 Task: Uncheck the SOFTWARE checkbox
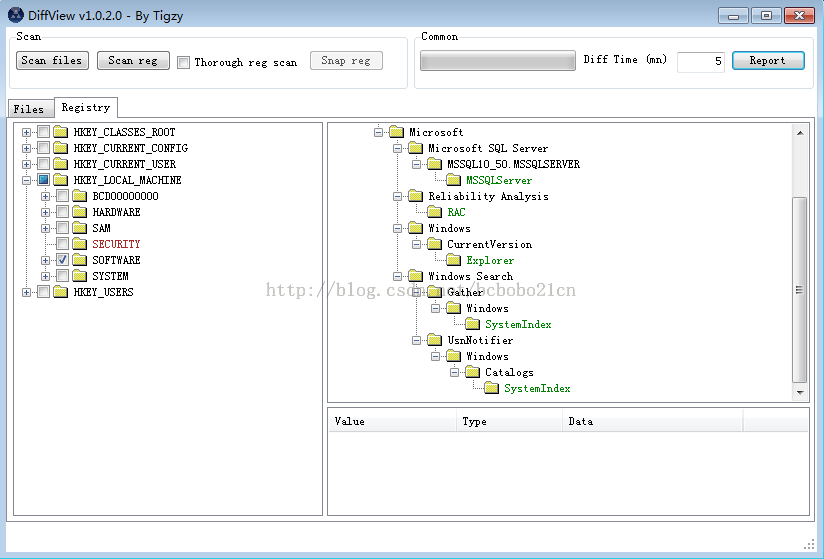tap(63, 260)
